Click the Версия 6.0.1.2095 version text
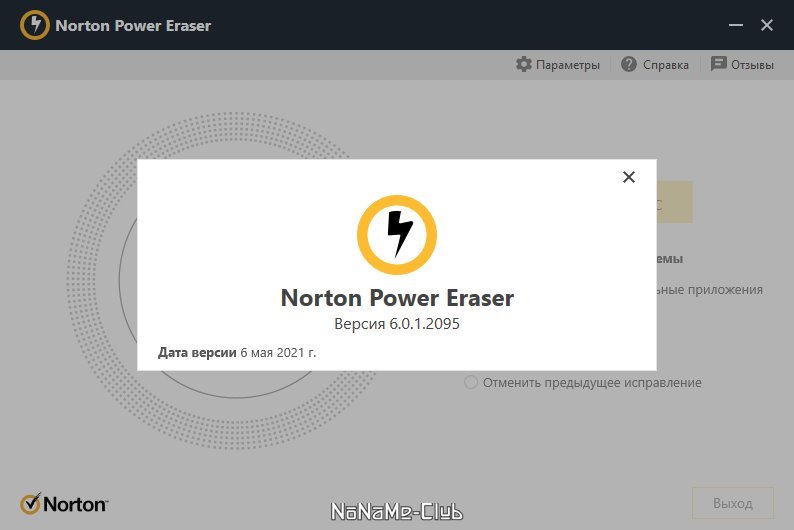794x530 pixels. pyautogui.click(x=397, y=323)
